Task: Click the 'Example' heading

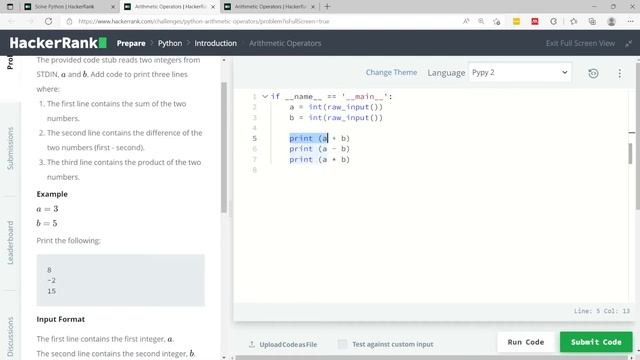Action: (52, 194)
